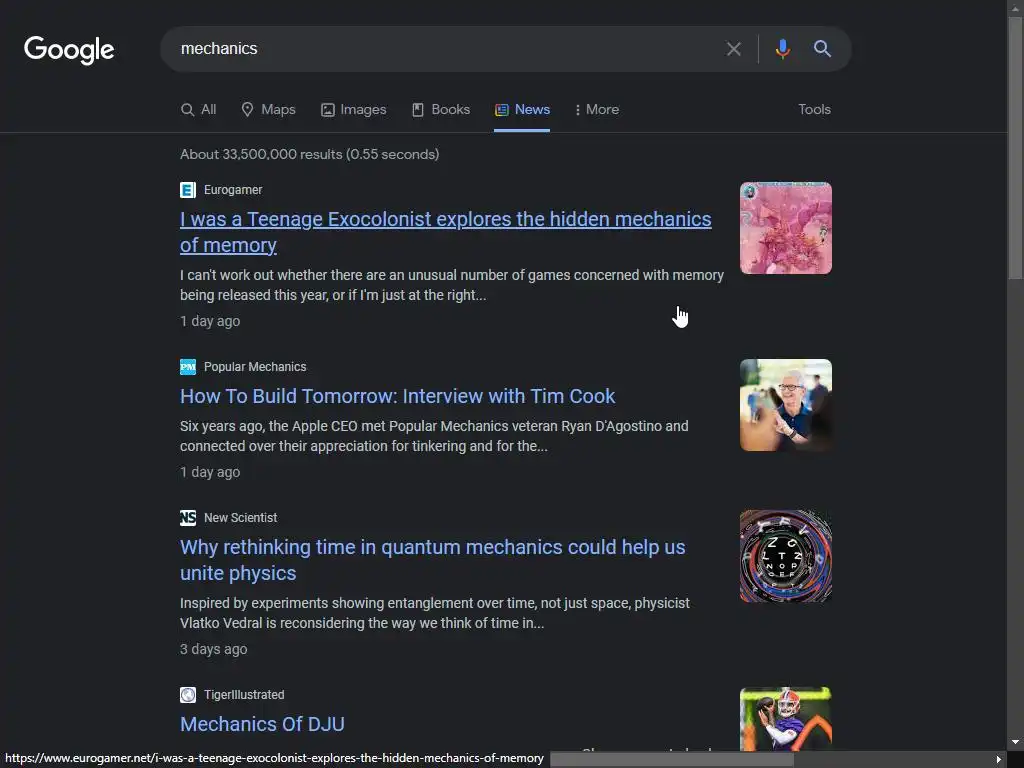Screen dimensions: 1024x768
Task: Click the results count text
Action: coord(310,155)
